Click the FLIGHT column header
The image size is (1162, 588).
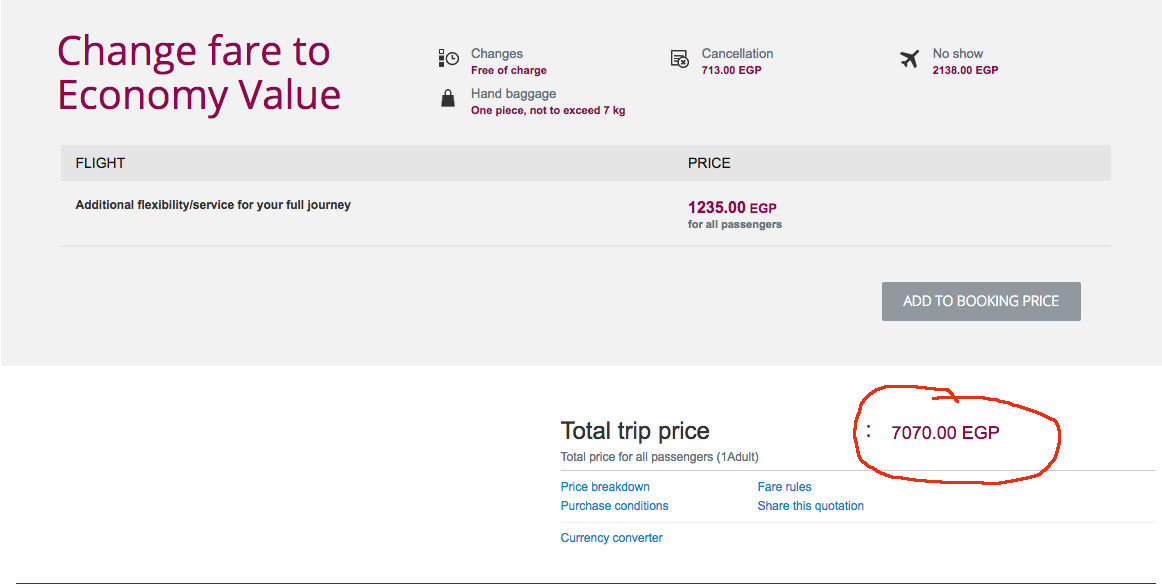(x=100, y=163)
